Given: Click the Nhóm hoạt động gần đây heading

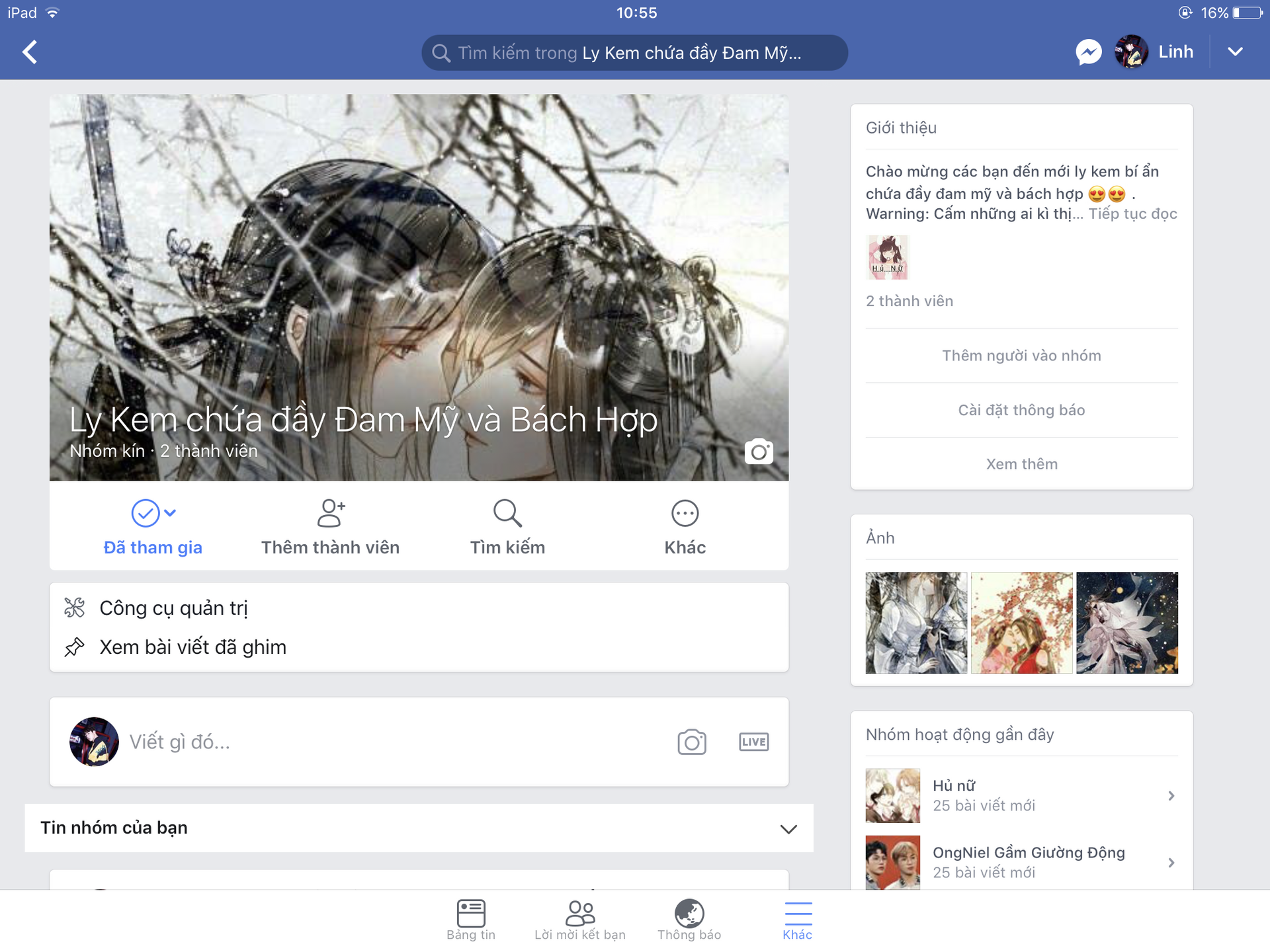Looking at the screenshot, I should [x=960, y=734].
